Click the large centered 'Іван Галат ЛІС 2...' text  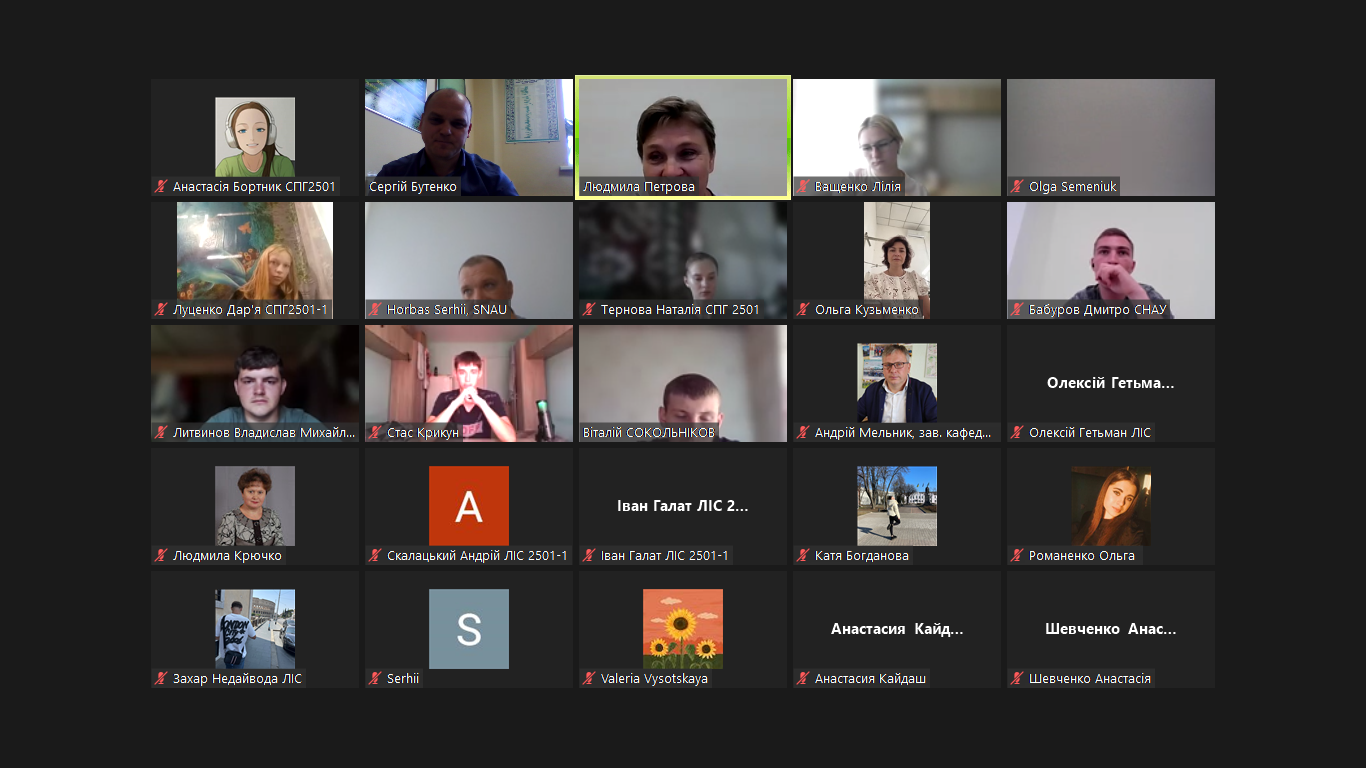[x=683, y=506]
